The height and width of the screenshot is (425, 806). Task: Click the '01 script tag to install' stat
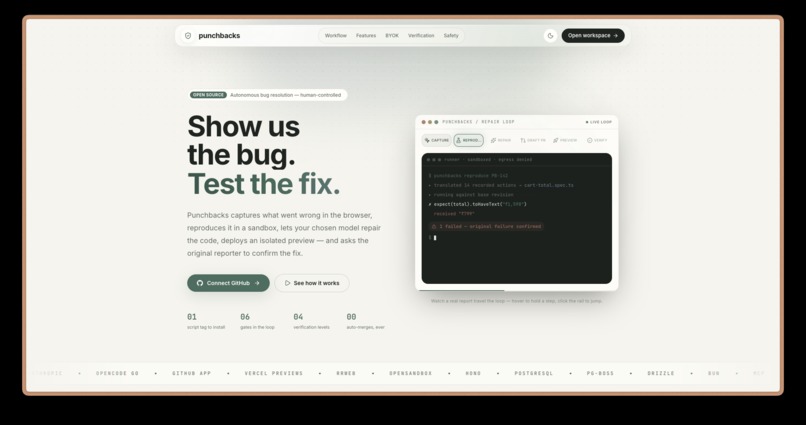[x=206, y=321]
